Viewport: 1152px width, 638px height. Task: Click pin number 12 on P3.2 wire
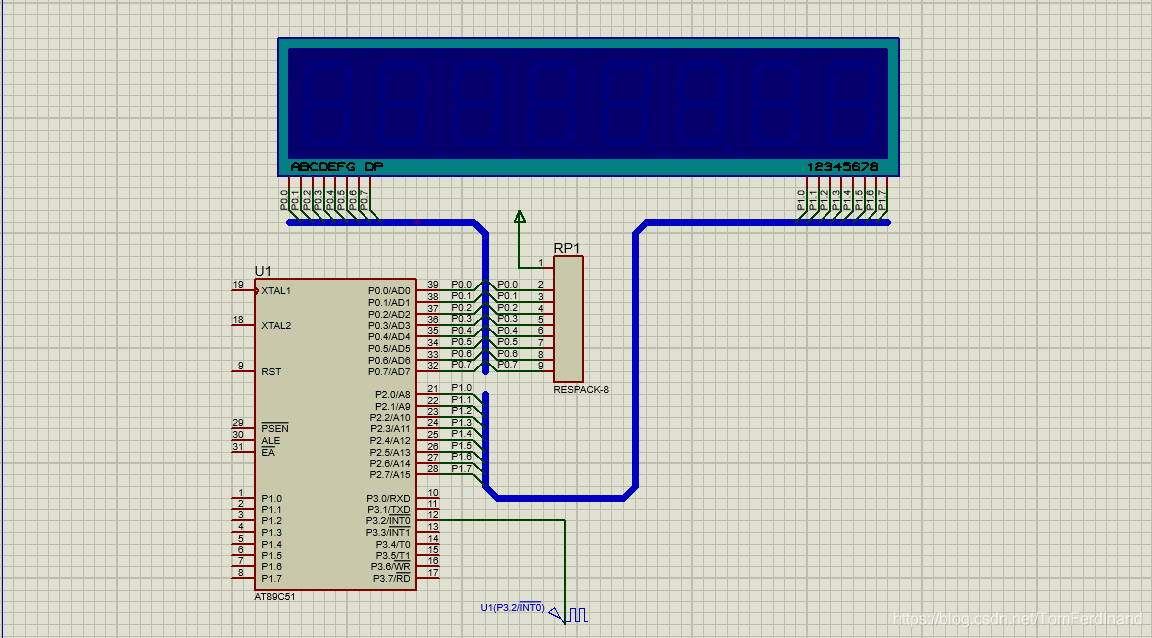pyautogui.click(x=433, y=515)
